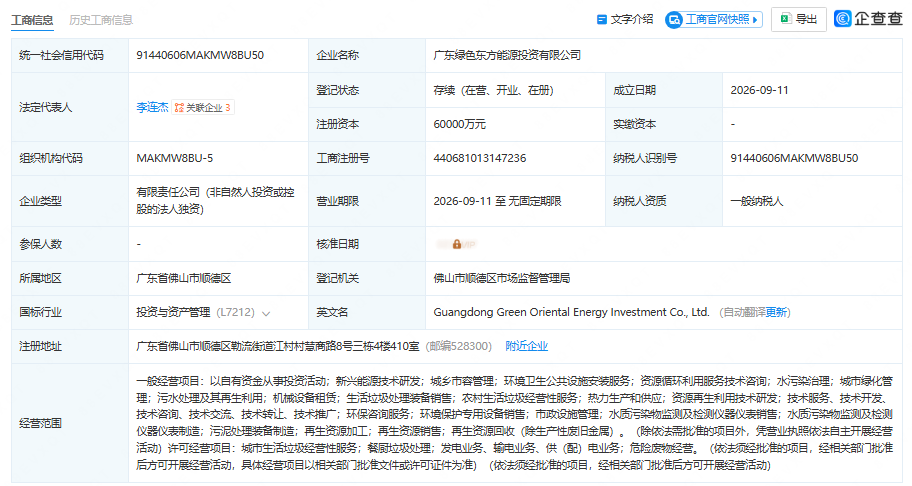
Task: Open legal representative 李连杰 link
Action: tap(152, 108)
